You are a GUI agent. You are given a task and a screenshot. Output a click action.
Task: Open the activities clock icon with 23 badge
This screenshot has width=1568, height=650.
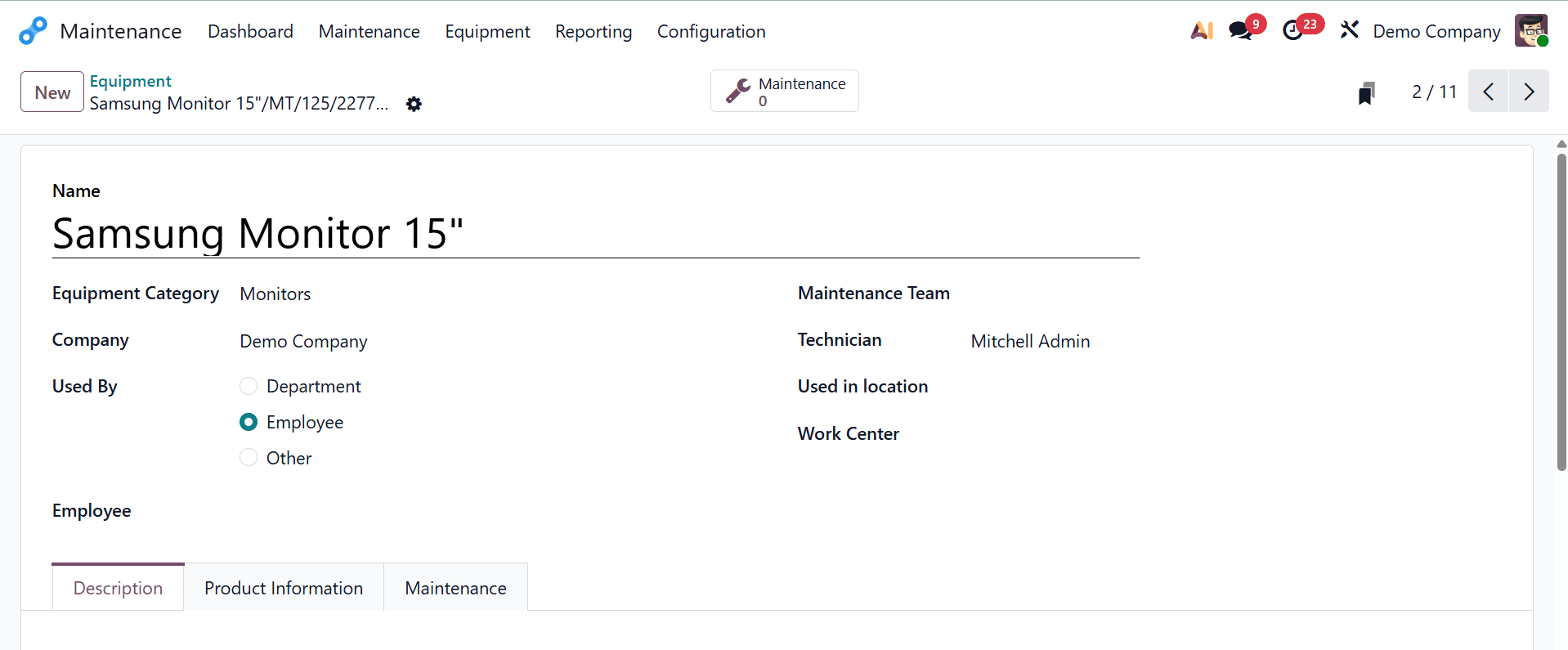[x=1292, y=31]
